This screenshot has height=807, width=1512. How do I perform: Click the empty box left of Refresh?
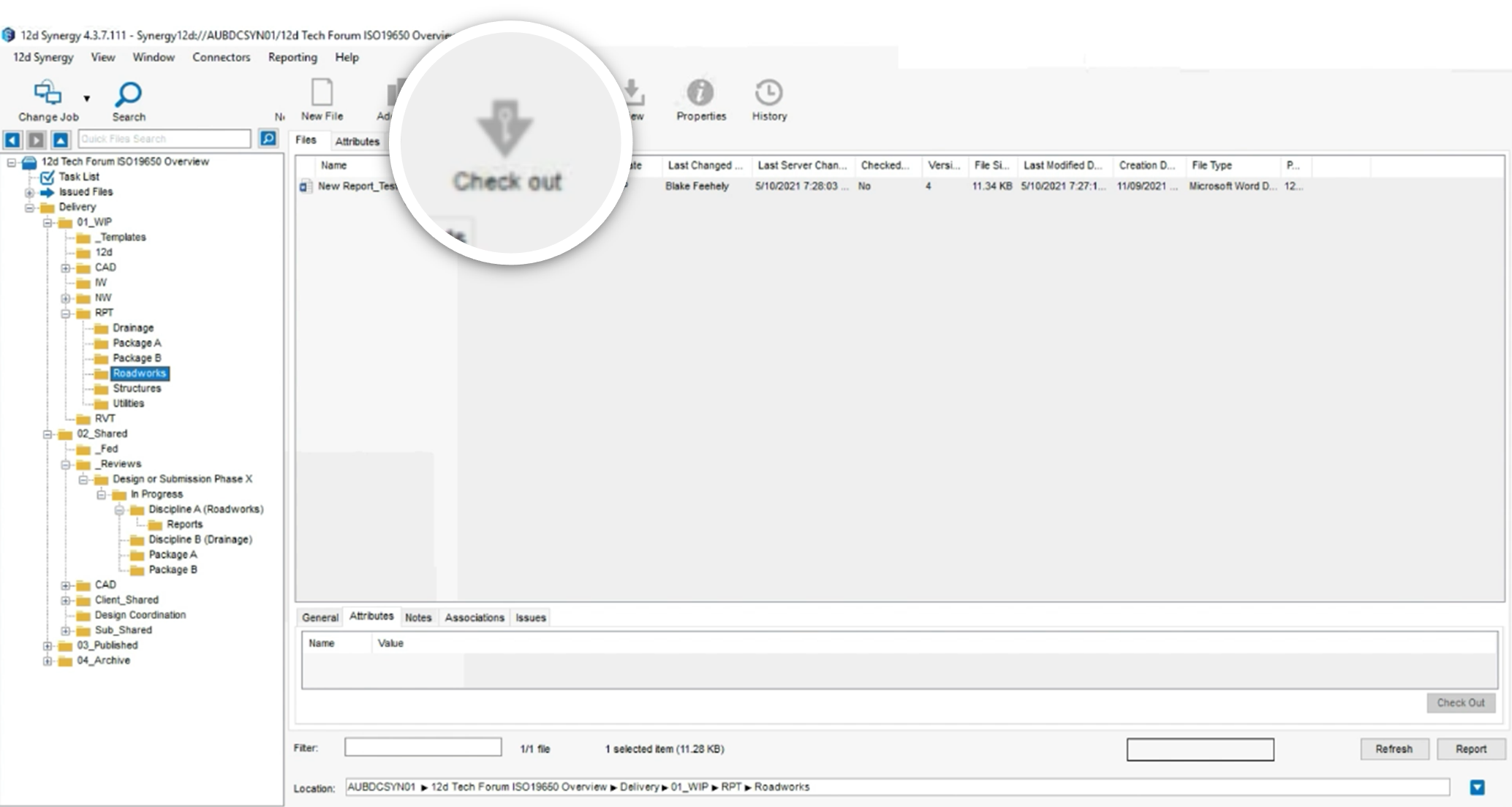tap(1200, 750)
